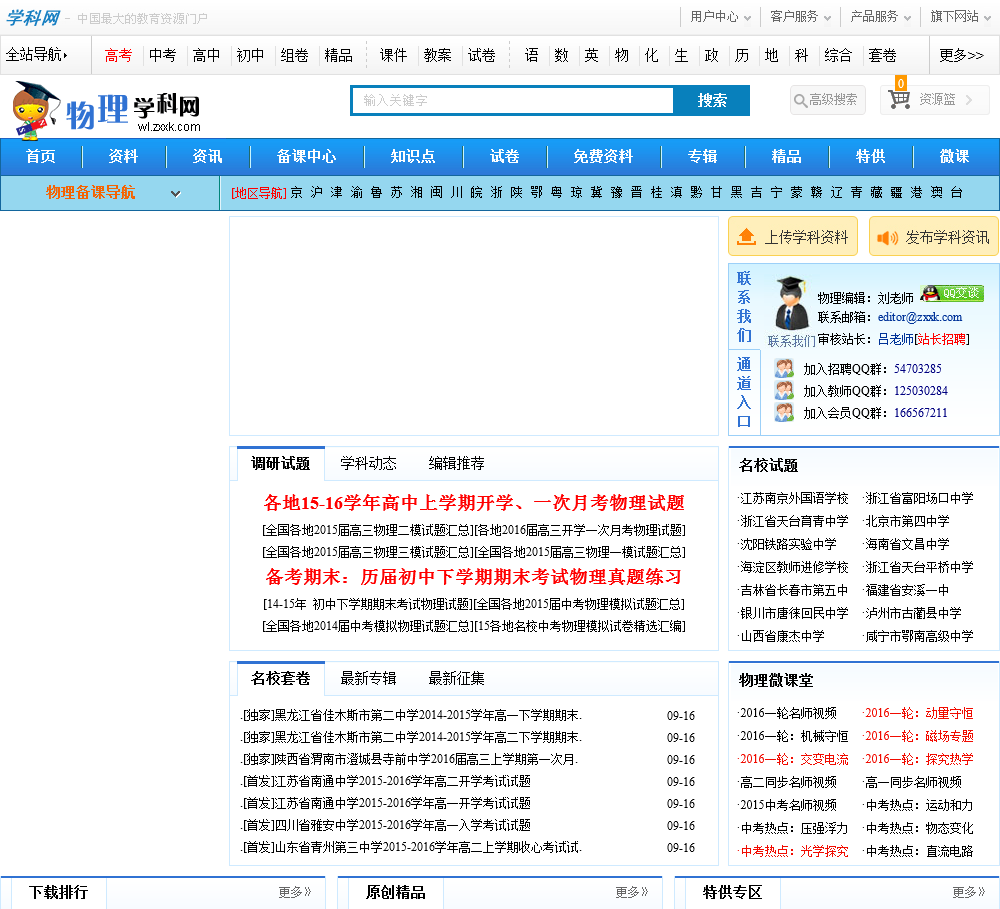Click the 课件 link in top bar
Image resolution: width=1000 pixels, height=909 pixels.
393,55
